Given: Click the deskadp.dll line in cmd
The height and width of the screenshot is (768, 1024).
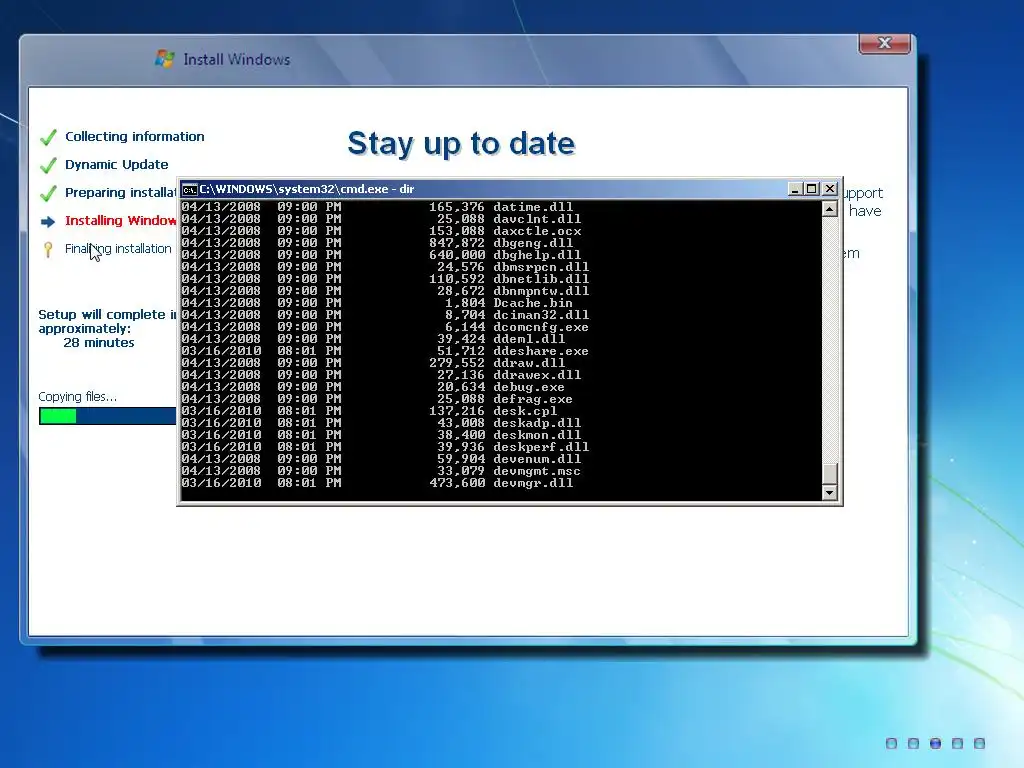Looking at the screenshot, I should 381,423.
